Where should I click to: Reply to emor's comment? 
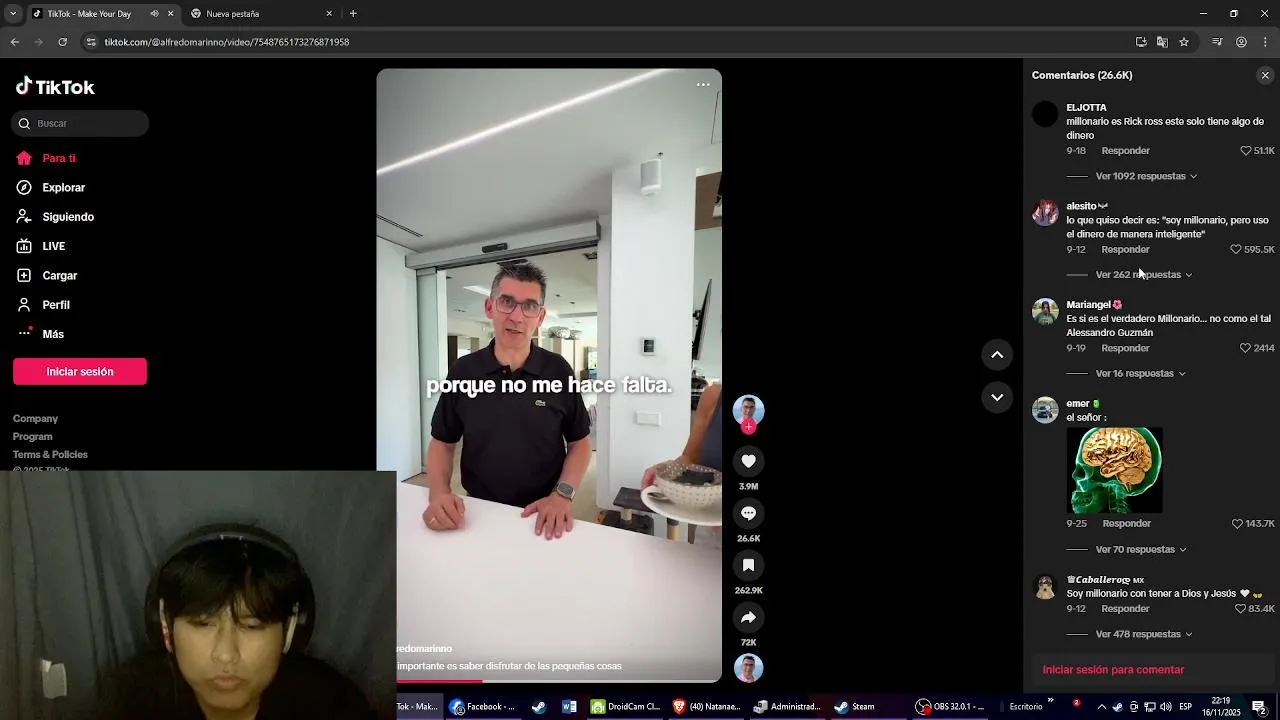click(1126, 524)
